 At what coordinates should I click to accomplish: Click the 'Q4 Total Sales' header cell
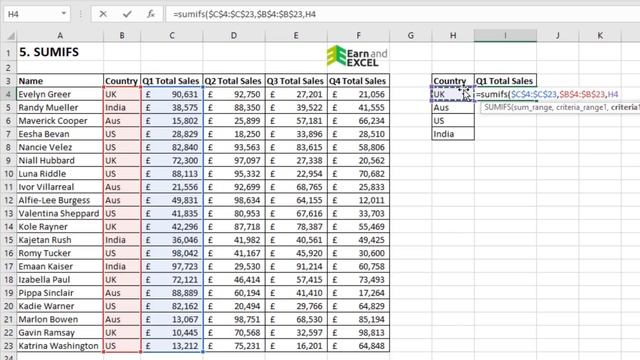358,81
